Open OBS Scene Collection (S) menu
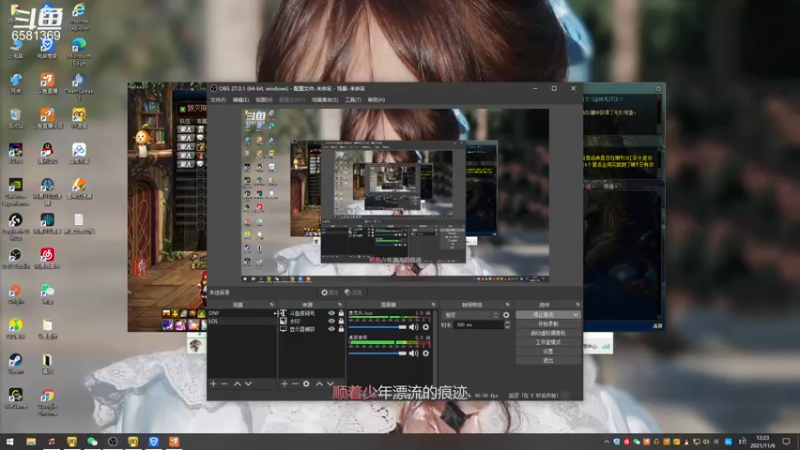 (x=325, y=99)
